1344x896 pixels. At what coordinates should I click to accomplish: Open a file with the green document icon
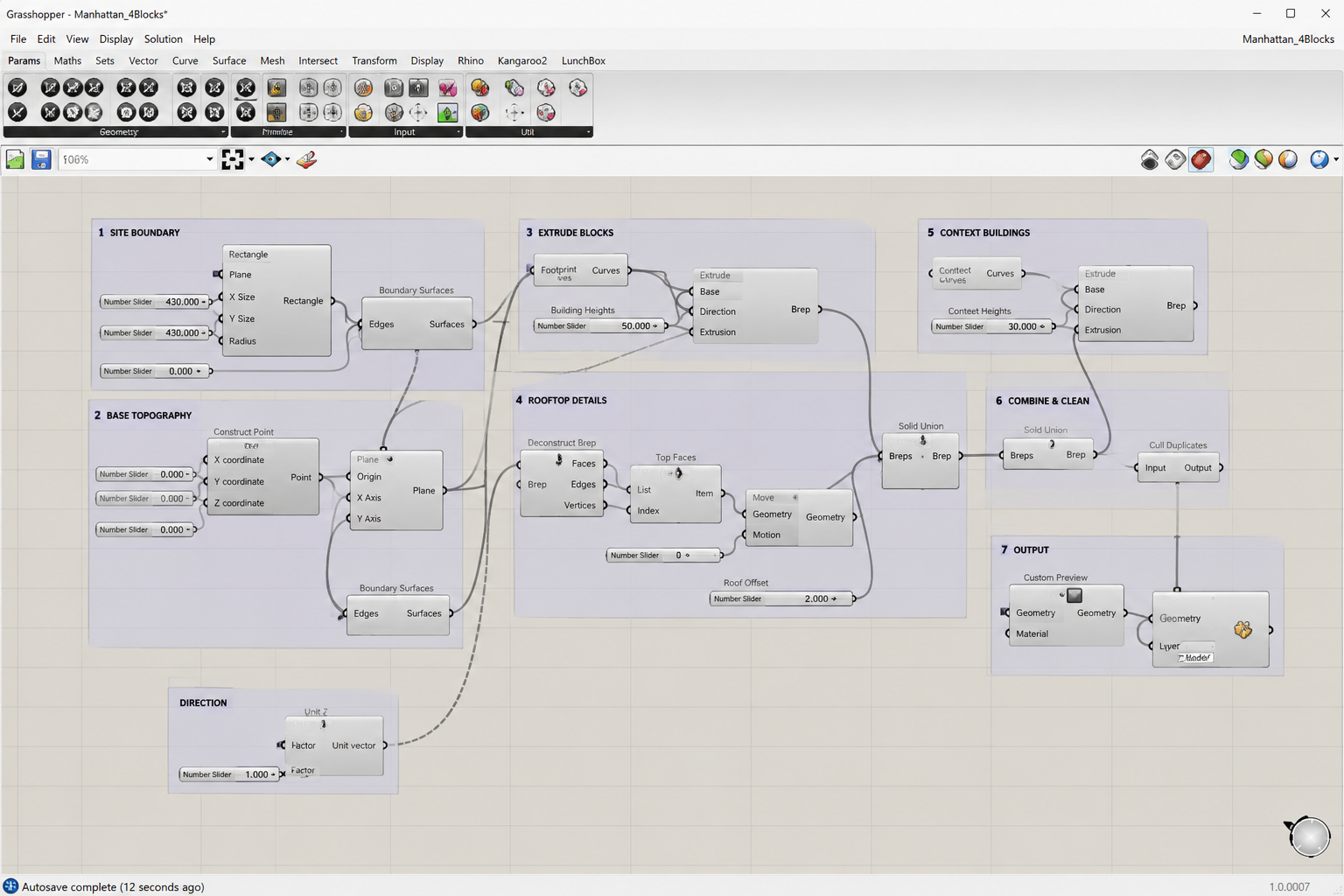coord(15,159)
